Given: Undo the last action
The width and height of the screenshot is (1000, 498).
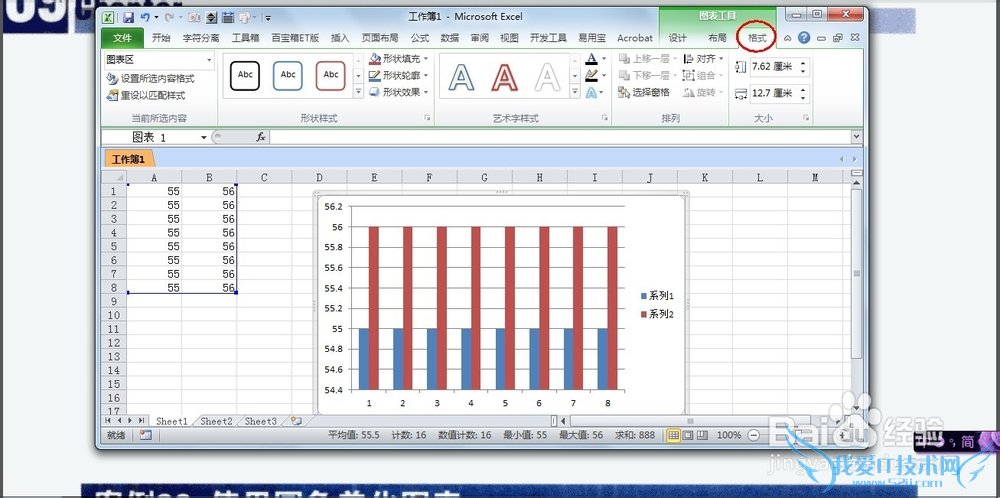Looking at the screenshot, I should (145, 18).
